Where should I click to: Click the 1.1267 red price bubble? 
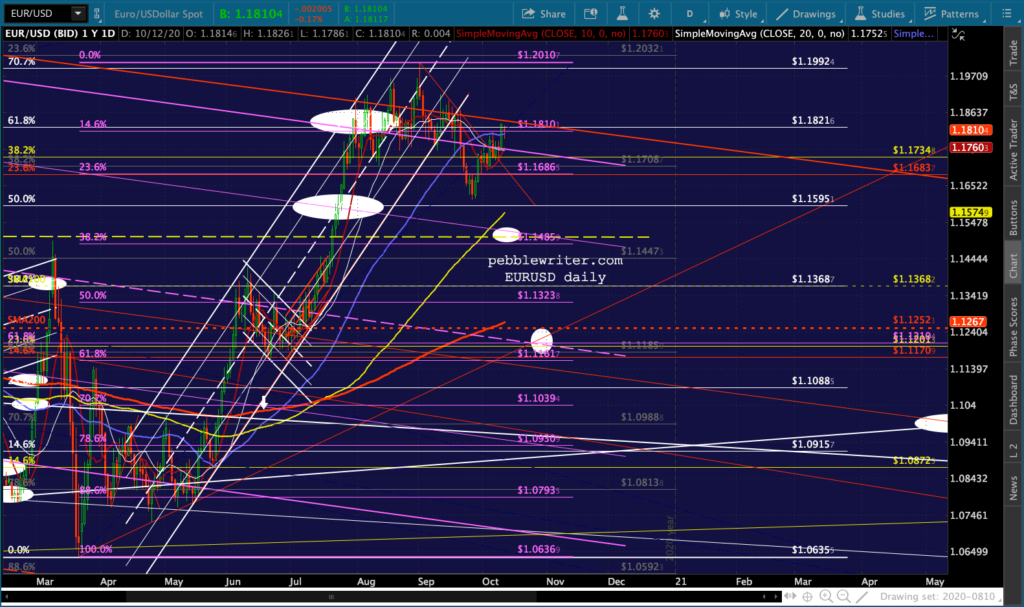coord(970,321)
